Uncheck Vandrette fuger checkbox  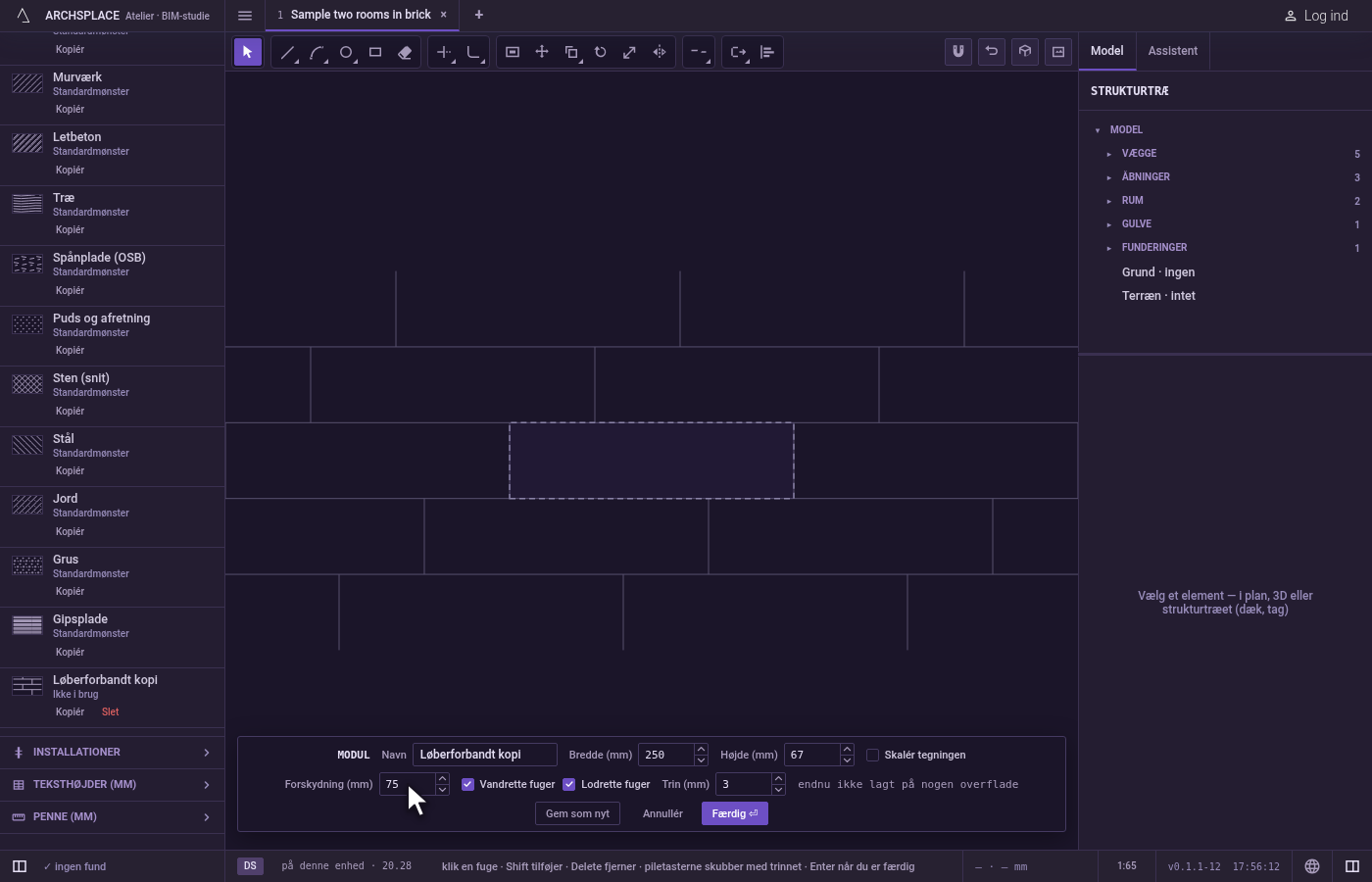point(467,784)
